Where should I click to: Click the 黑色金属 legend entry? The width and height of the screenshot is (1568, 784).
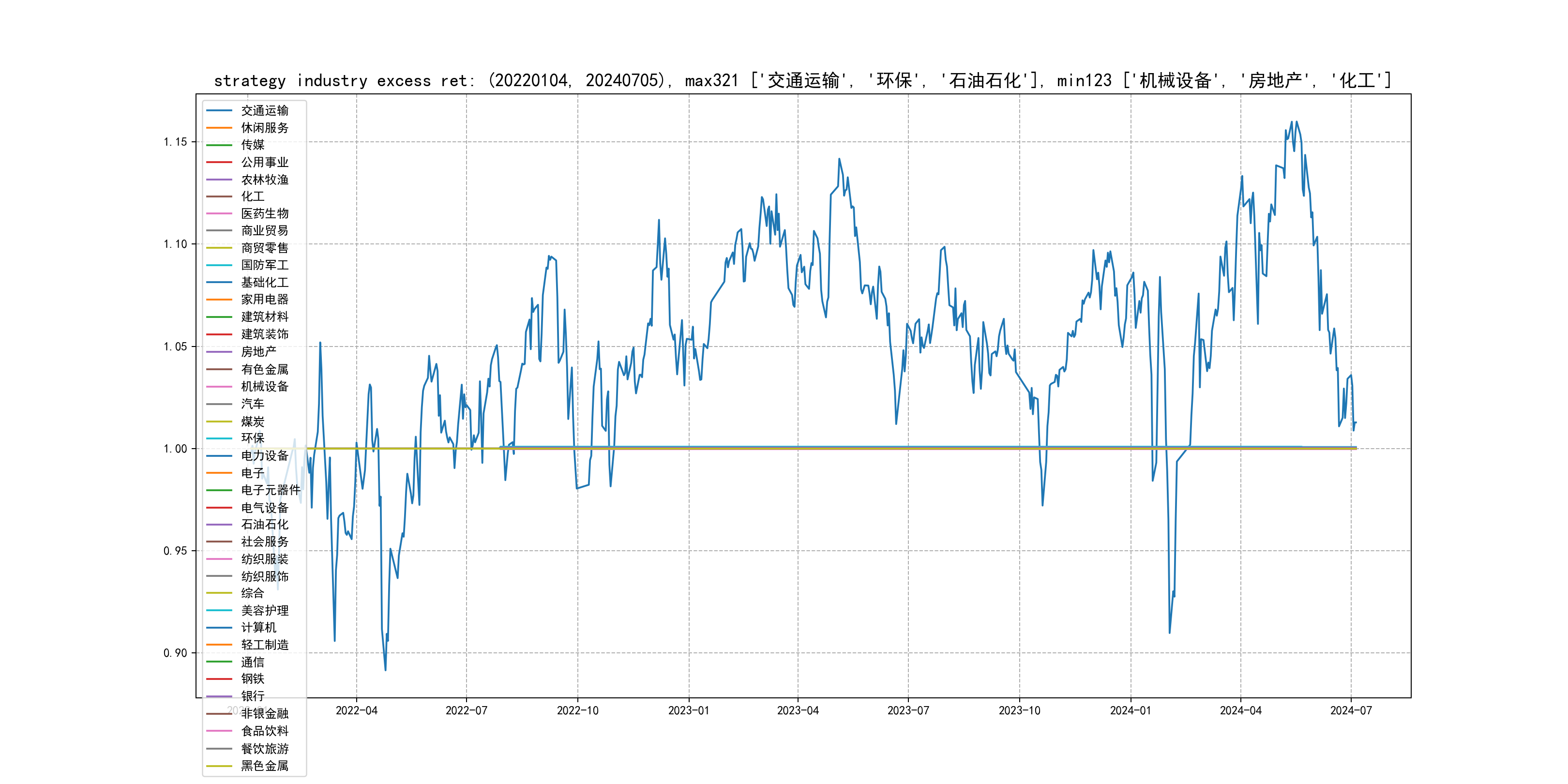click(264, 766)
